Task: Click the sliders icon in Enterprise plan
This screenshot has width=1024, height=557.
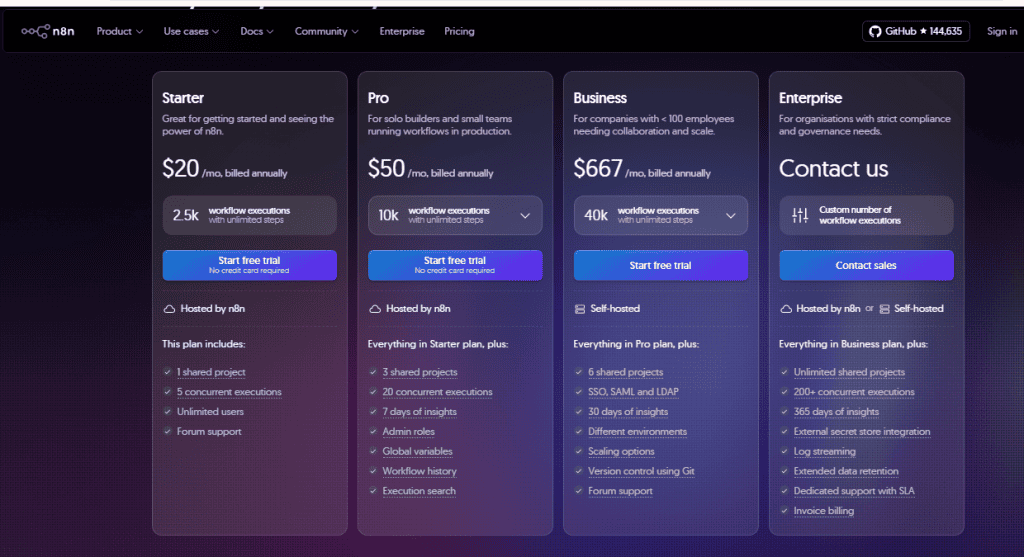Action: [799, 215]
